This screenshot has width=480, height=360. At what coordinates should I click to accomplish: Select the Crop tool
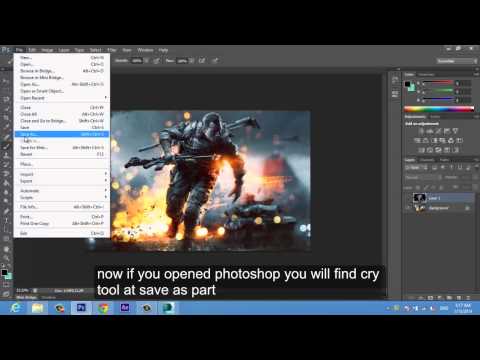(6, 118)
